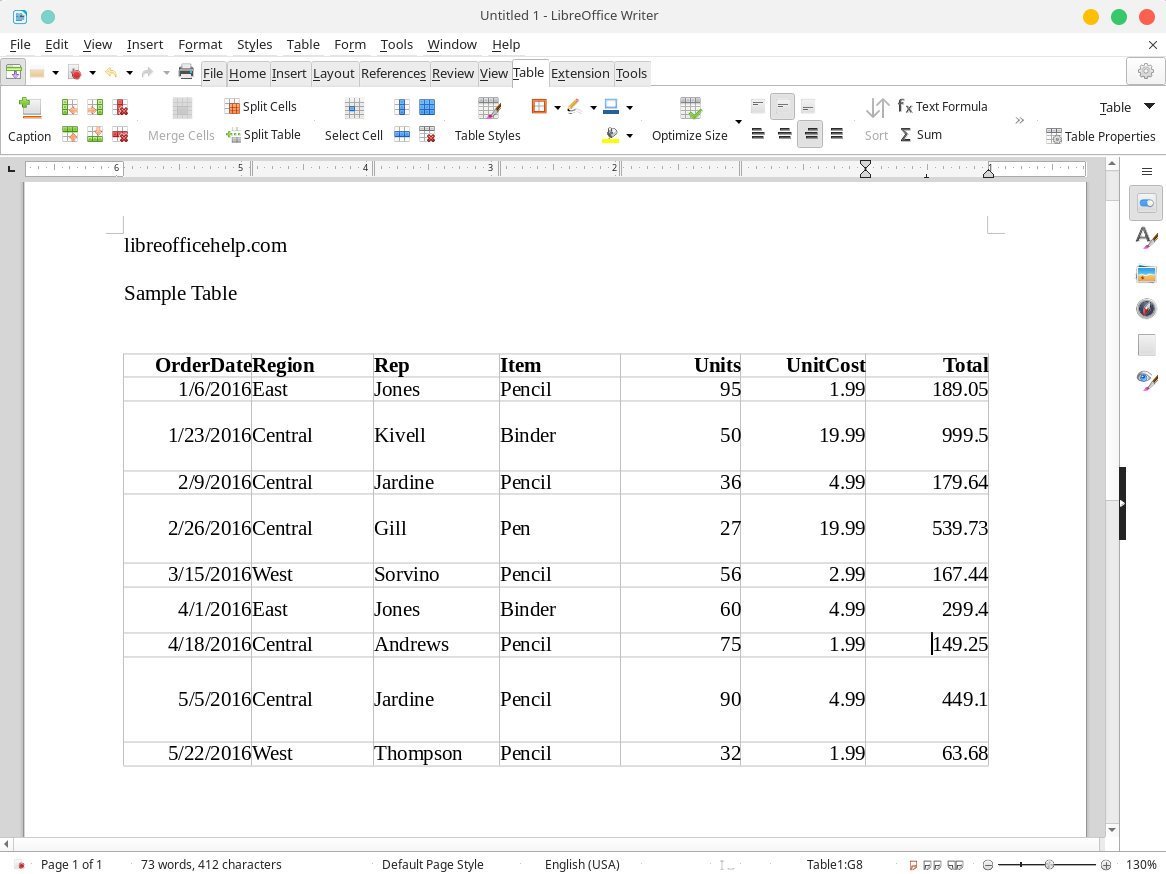
Task: Open the Styles menu
Action: click(254, 45)
